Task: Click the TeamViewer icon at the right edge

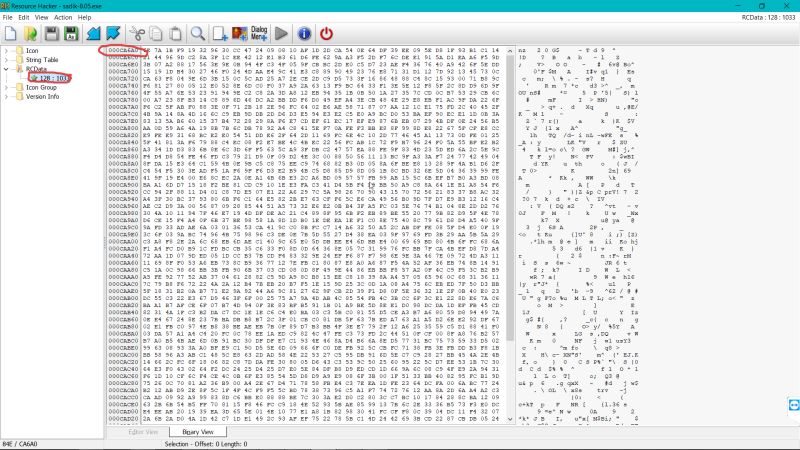Action: tap(794, 405)
